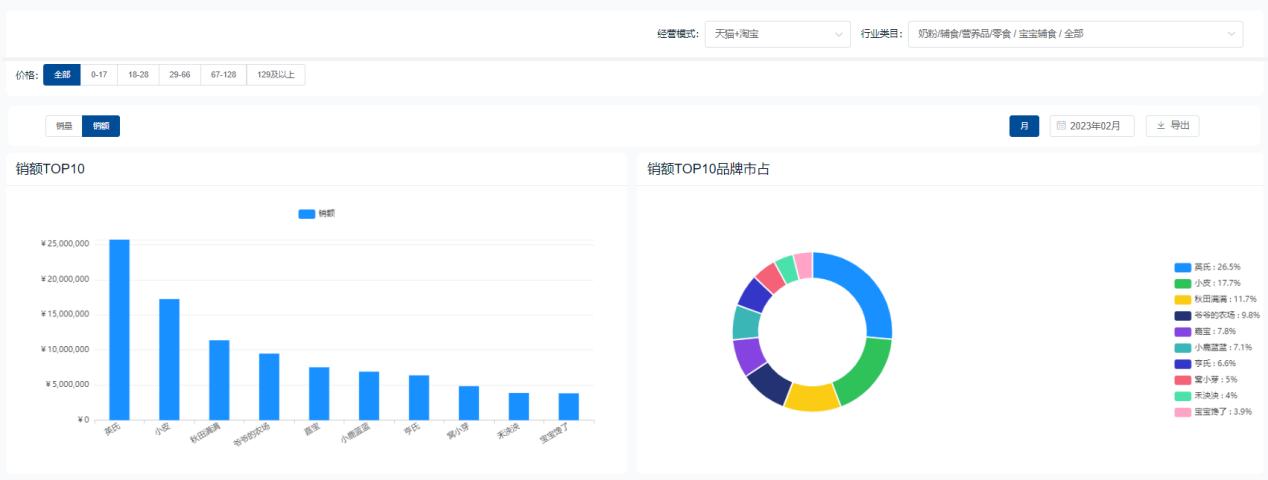Click the 月 period button

point(1024,126)
